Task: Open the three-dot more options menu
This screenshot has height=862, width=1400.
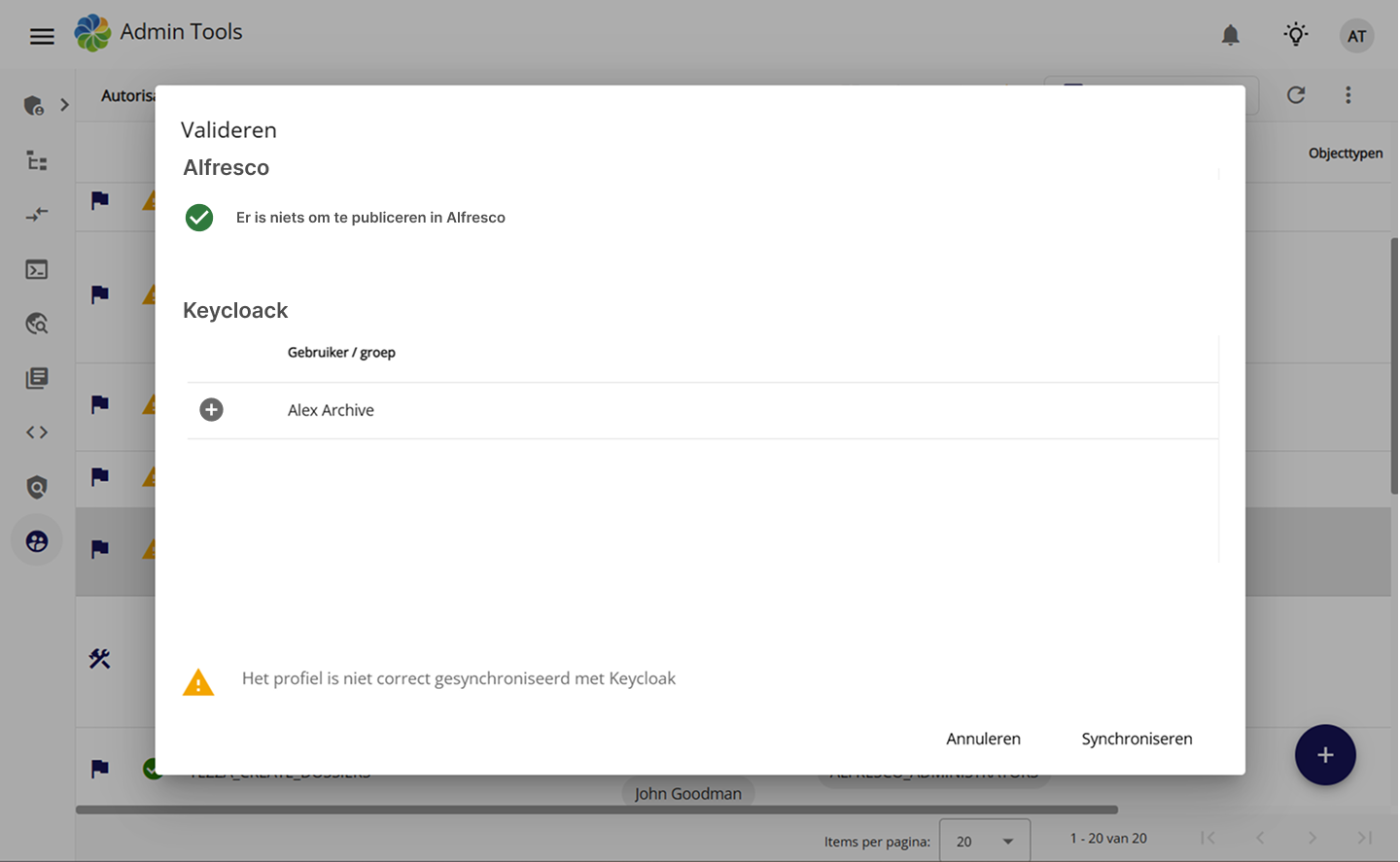Action: [1347, 95]
